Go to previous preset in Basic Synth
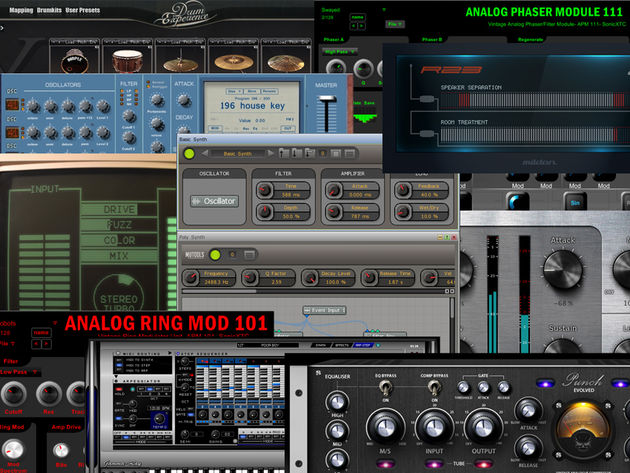 [x=205, y=153]
